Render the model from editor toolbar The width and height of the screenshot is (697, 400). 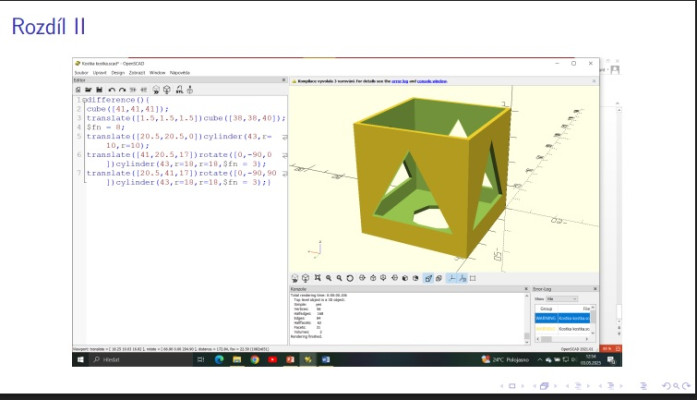tap(167, 90)
